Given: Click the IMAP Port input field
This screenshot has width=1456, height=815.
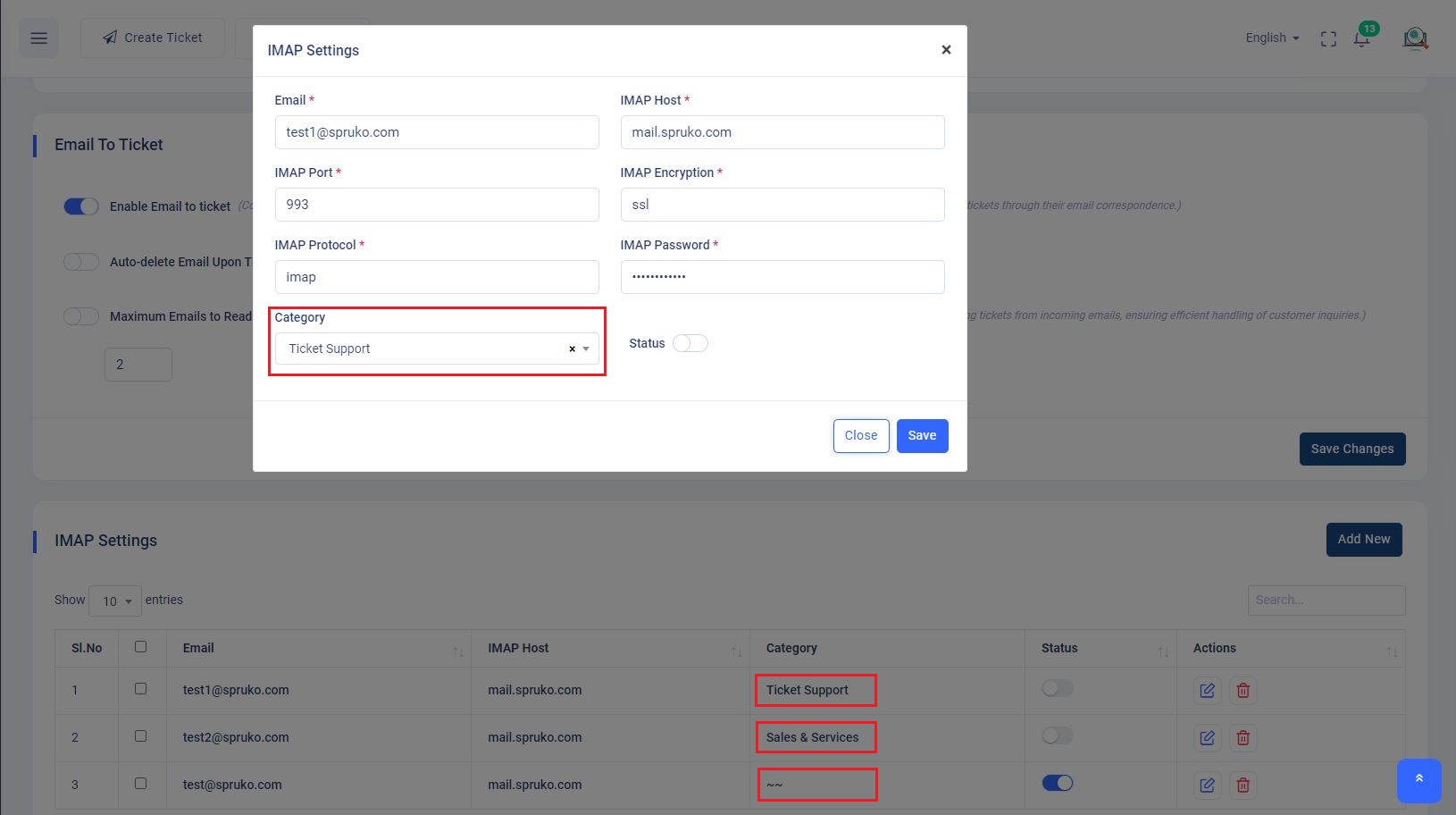Looking at the screenshot, I should (437, 205).
